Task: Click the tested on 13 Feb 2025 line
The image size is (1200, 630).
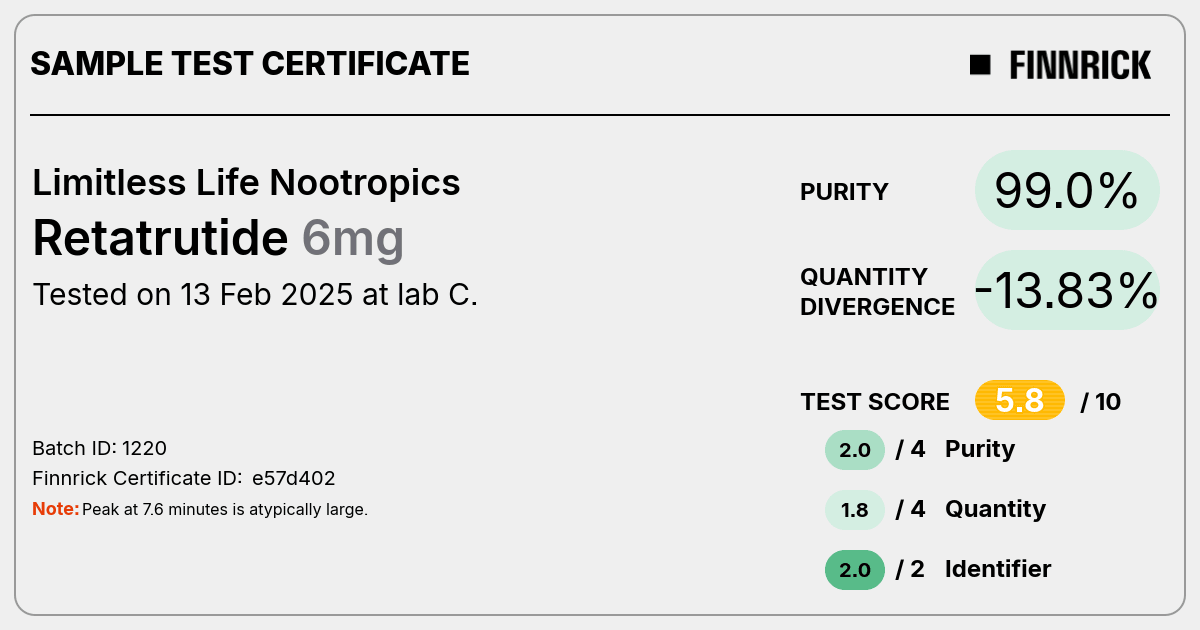Action: tap(255, 295)
